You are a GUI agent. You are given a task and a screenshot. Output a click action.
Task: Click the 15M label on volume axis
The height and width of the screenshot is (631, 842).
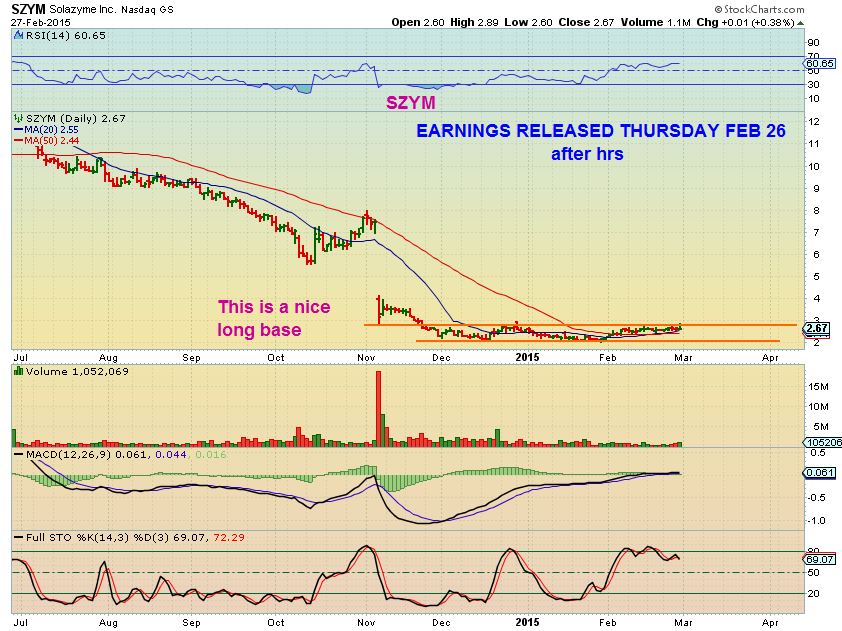pos(818,387)
